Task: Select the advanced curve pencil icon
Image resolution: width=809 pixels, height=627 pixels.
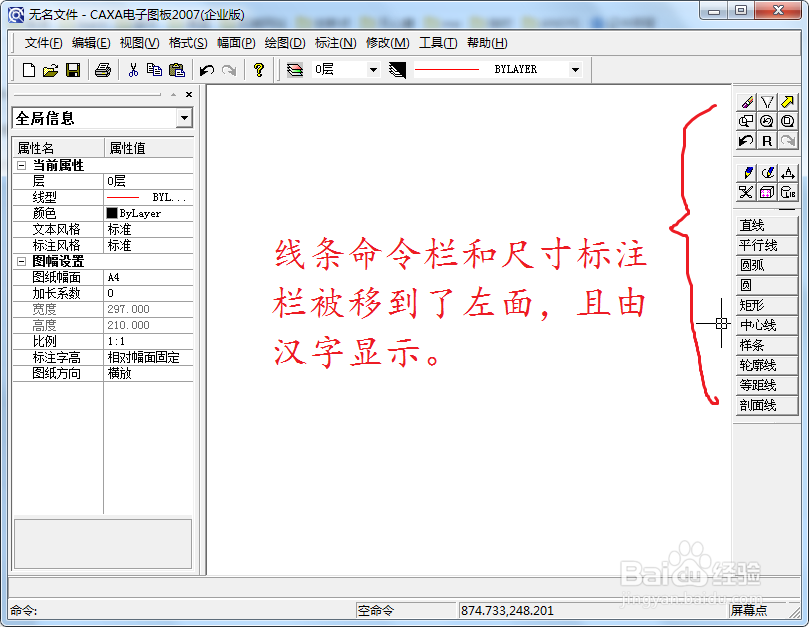Action: (767, 173)
